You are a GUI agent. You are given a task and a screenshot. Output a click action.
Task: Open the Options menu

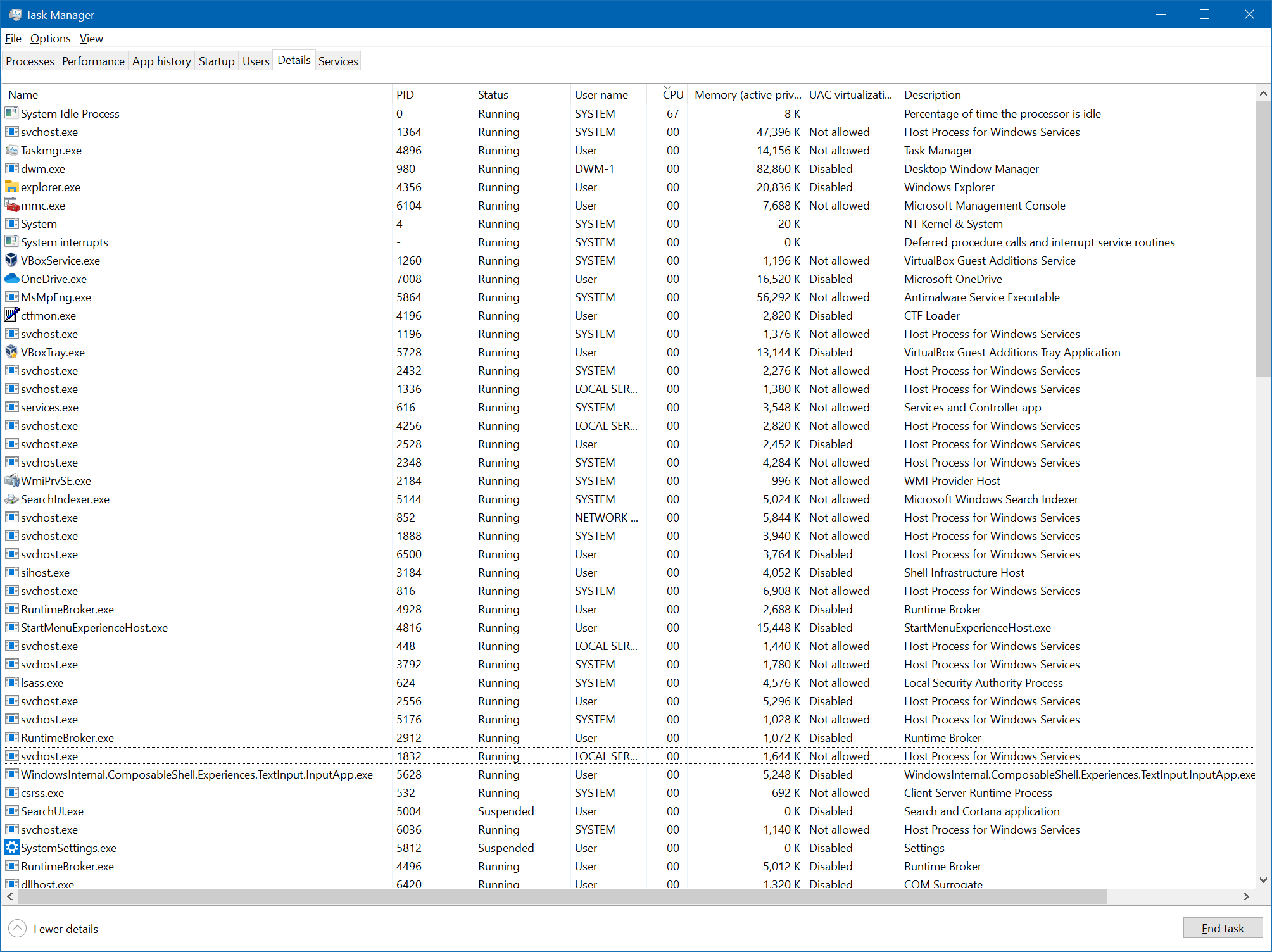click(x=50, y=39)
